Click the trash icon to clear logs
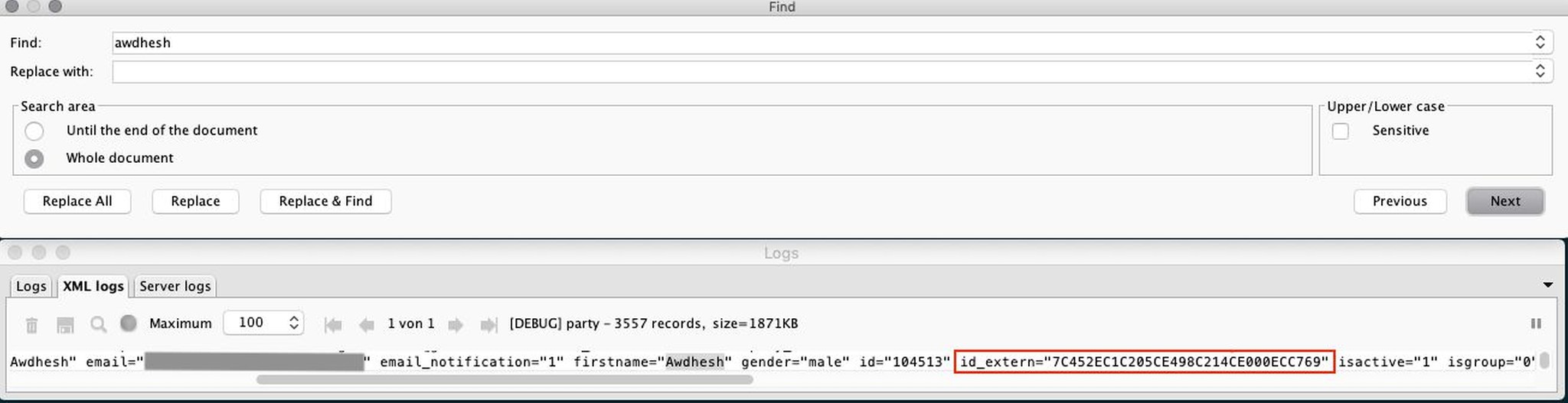The image size is (1568, 403). tap(31, 325)
